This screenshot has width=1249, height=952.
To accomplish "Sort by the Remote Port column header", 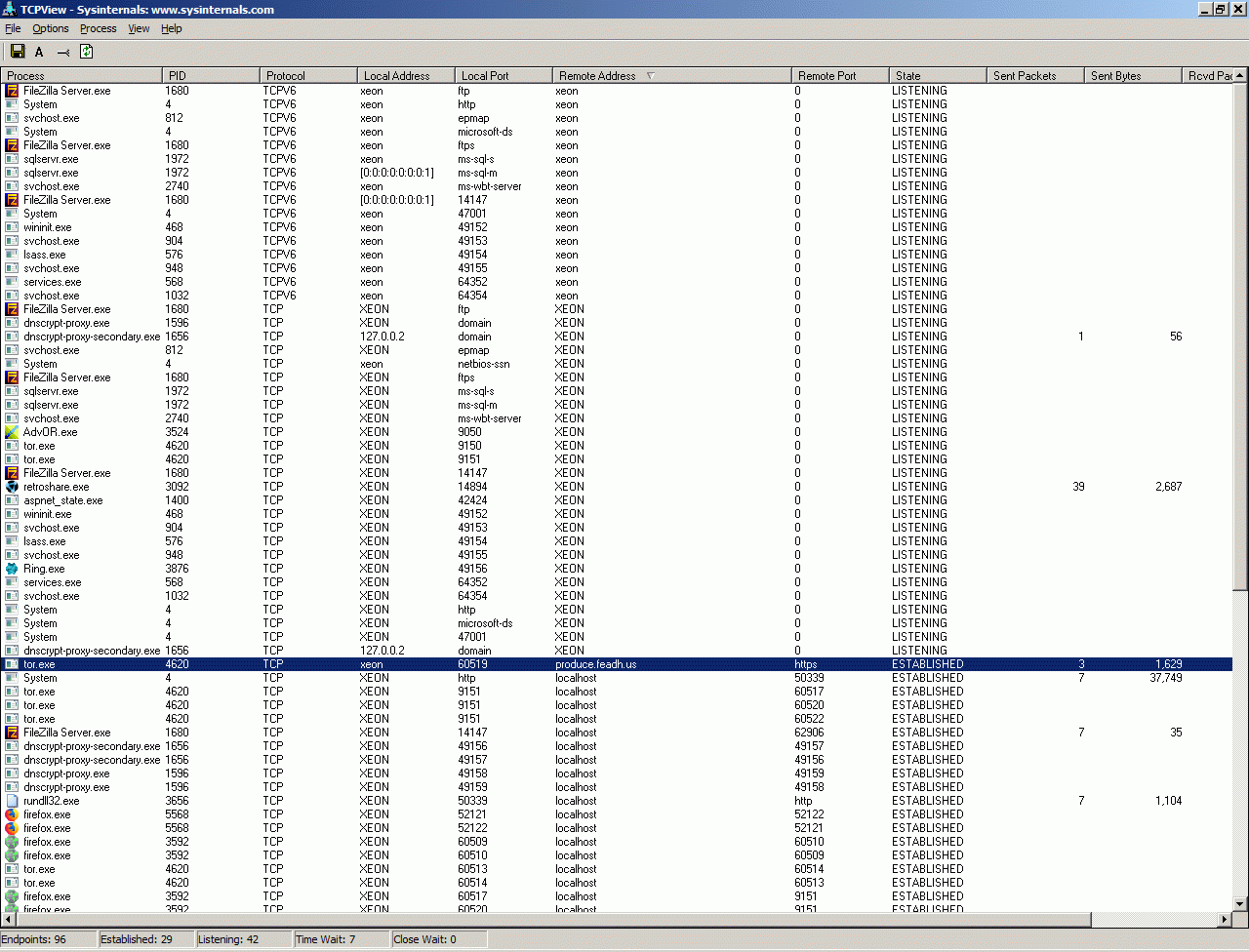I will (840, 75).
